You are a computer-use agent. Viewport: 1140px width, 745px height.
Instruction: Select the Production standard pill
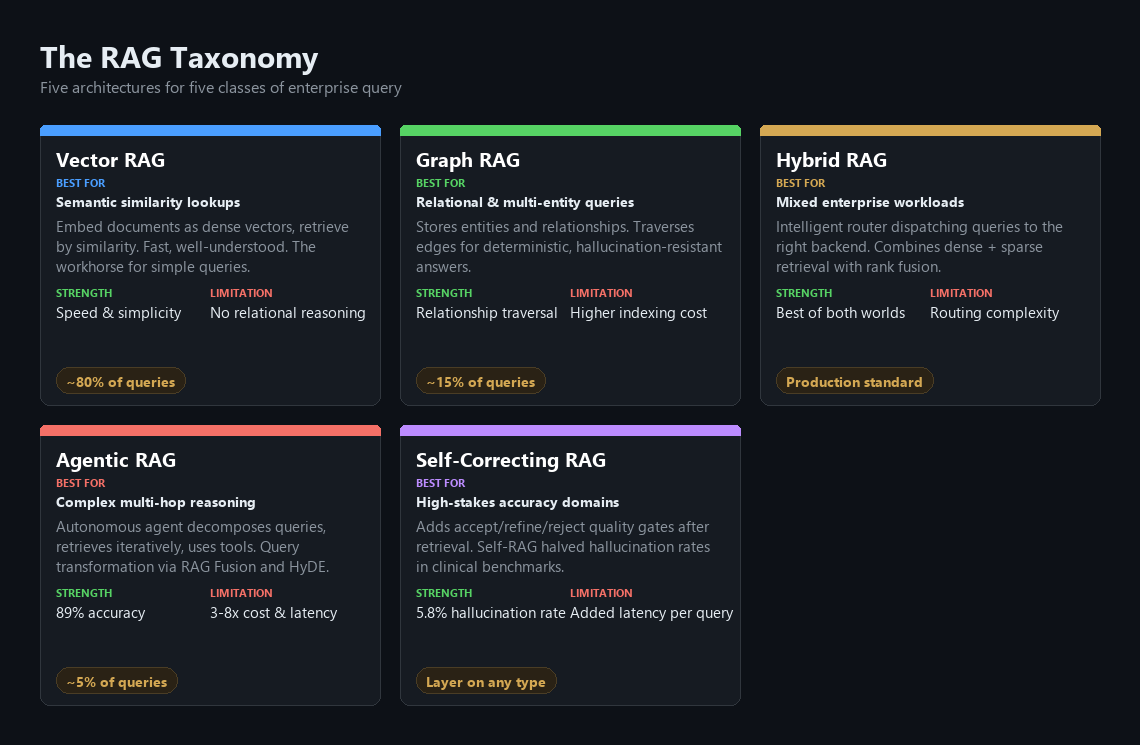(x=854, y=381)
